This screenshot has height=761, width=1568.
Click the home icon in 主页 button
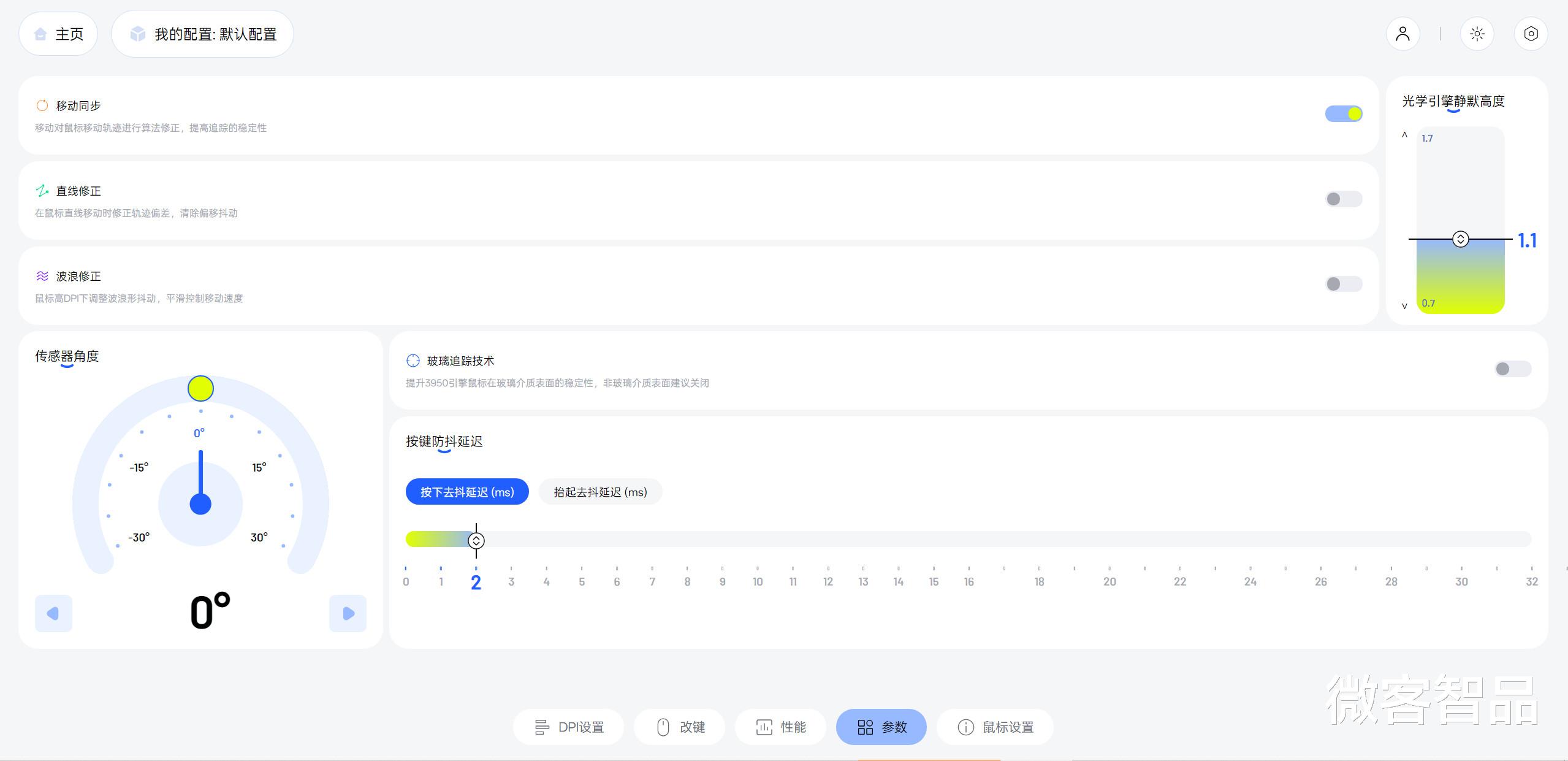41,34
